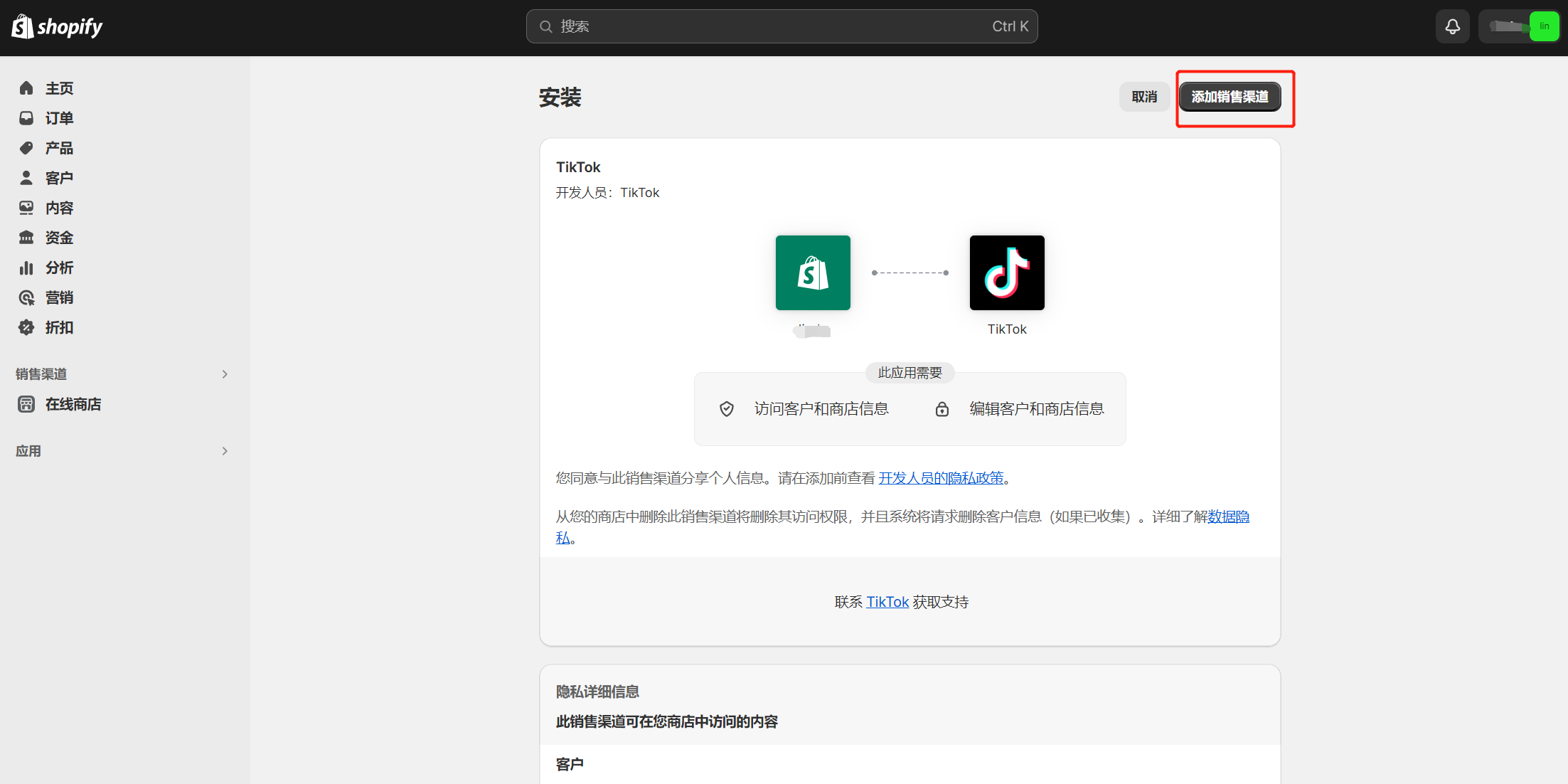Click the Ctrl K shortcut hint
The width and height of the screenshot is (1568, 784).
pyautogui.click(x=1010, y=26)
